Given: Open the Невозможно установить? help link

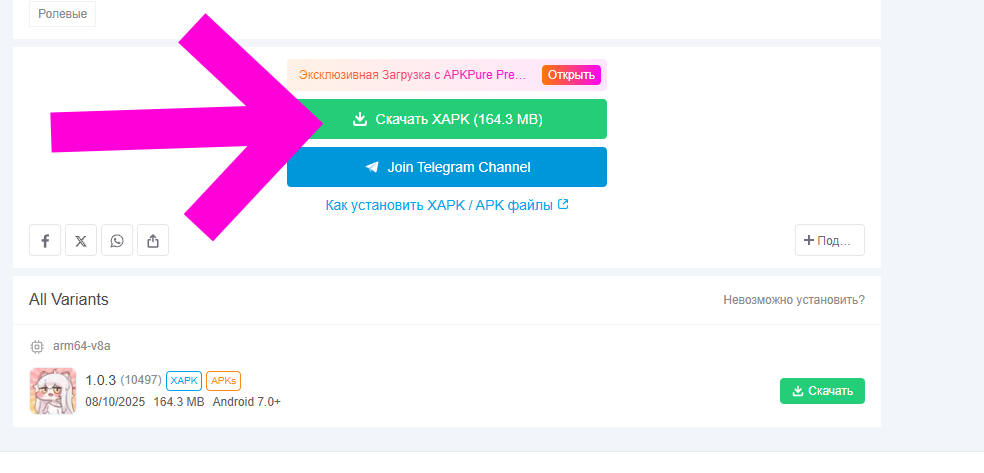Looking at the screenshot, I should coord(794,300).
